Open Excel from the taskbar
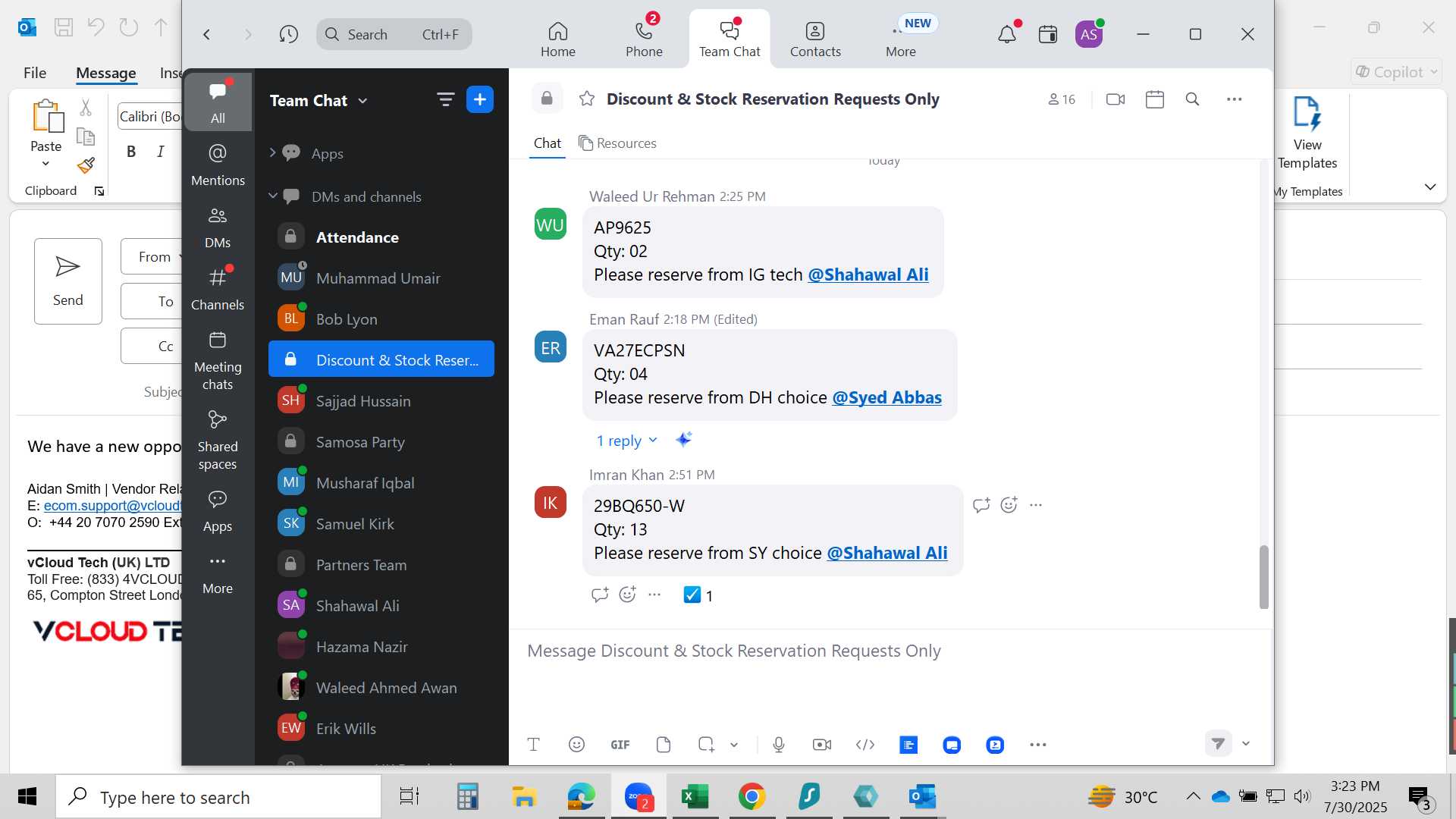1456x819 pixels. pyautogui.click(x=695, y=797)
